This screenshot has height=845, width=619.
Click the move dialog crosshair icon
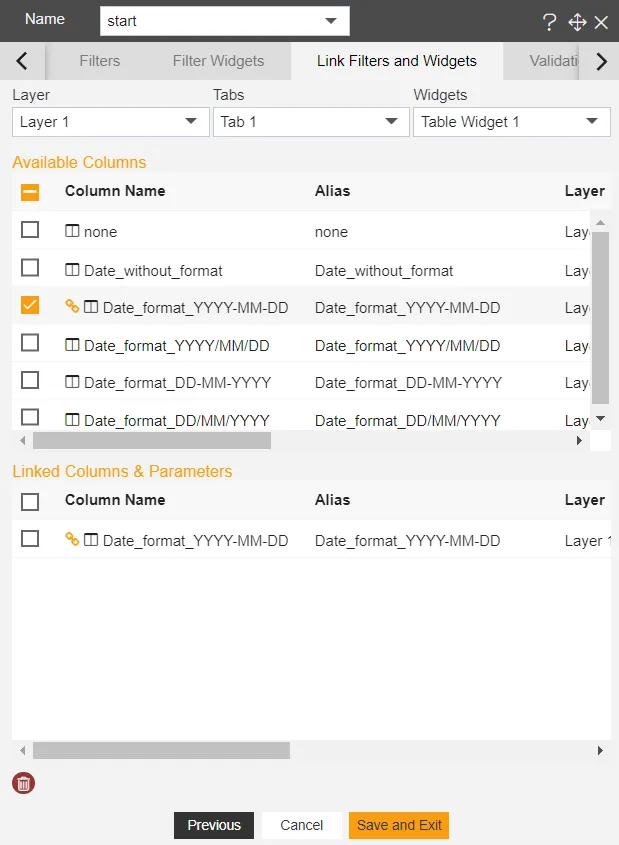pos(577,22)
